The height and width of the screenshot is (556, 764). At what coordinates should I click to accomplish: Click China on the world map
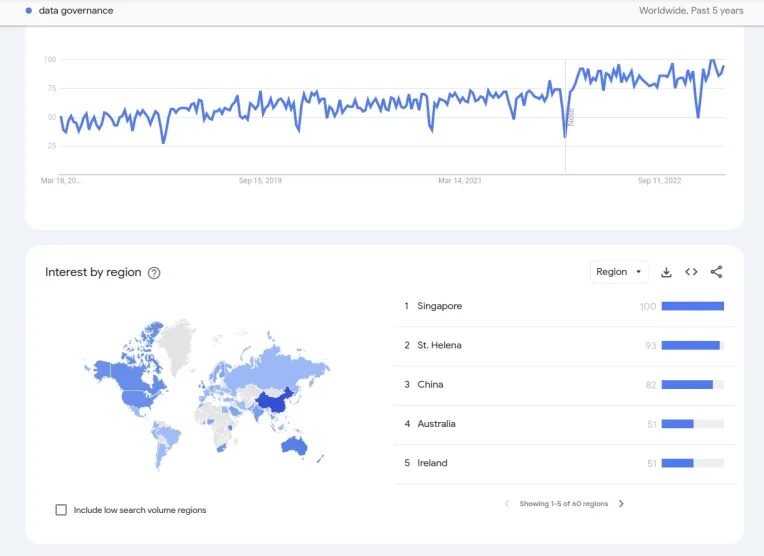coord(273,402)
